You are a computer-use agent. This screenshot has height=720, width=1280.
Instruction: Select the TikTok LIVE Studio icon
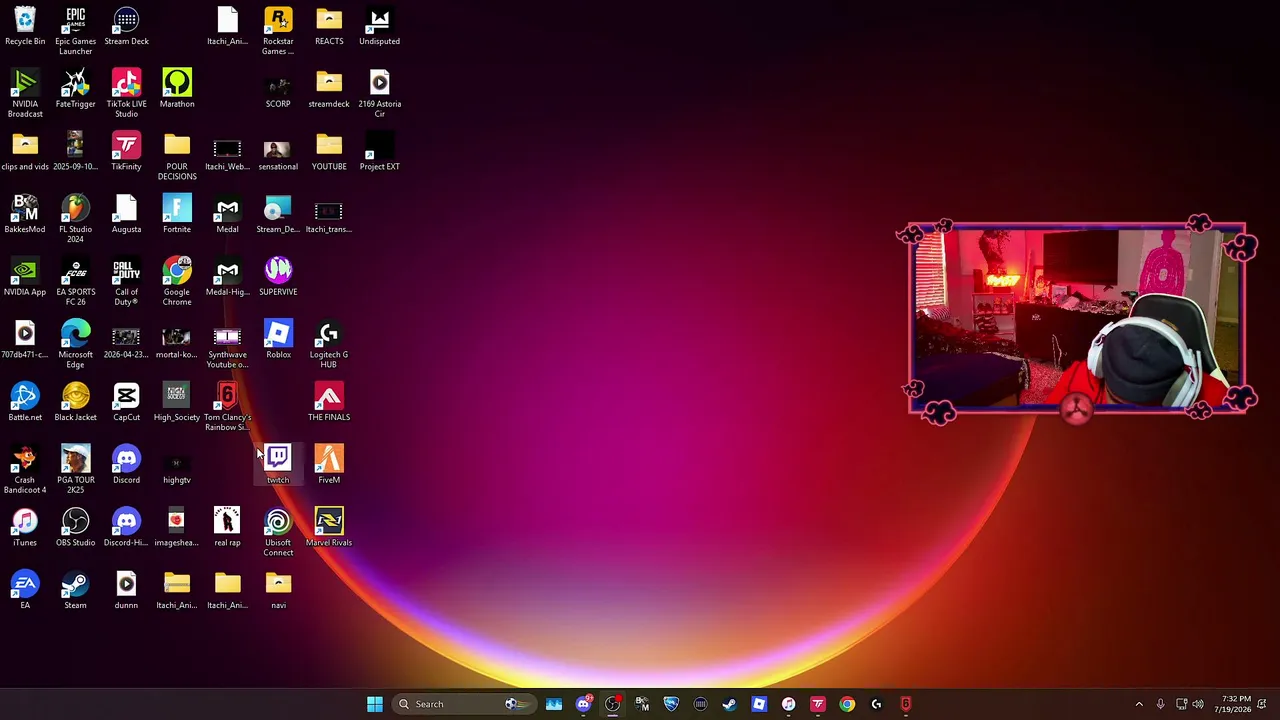tap(126, 94)
